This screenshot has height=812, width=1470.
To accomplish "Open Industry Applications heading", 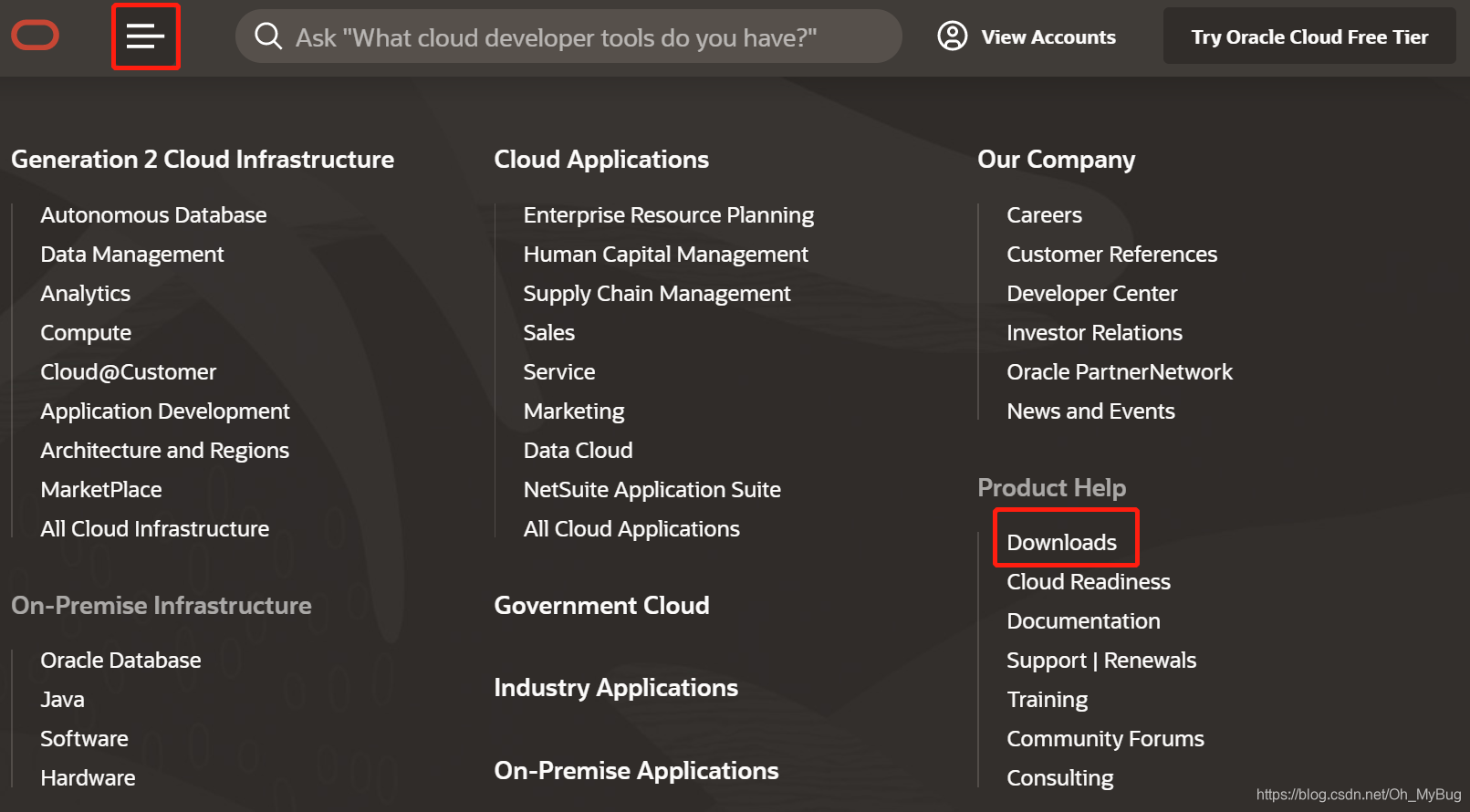I will click(x=616, y=688).
